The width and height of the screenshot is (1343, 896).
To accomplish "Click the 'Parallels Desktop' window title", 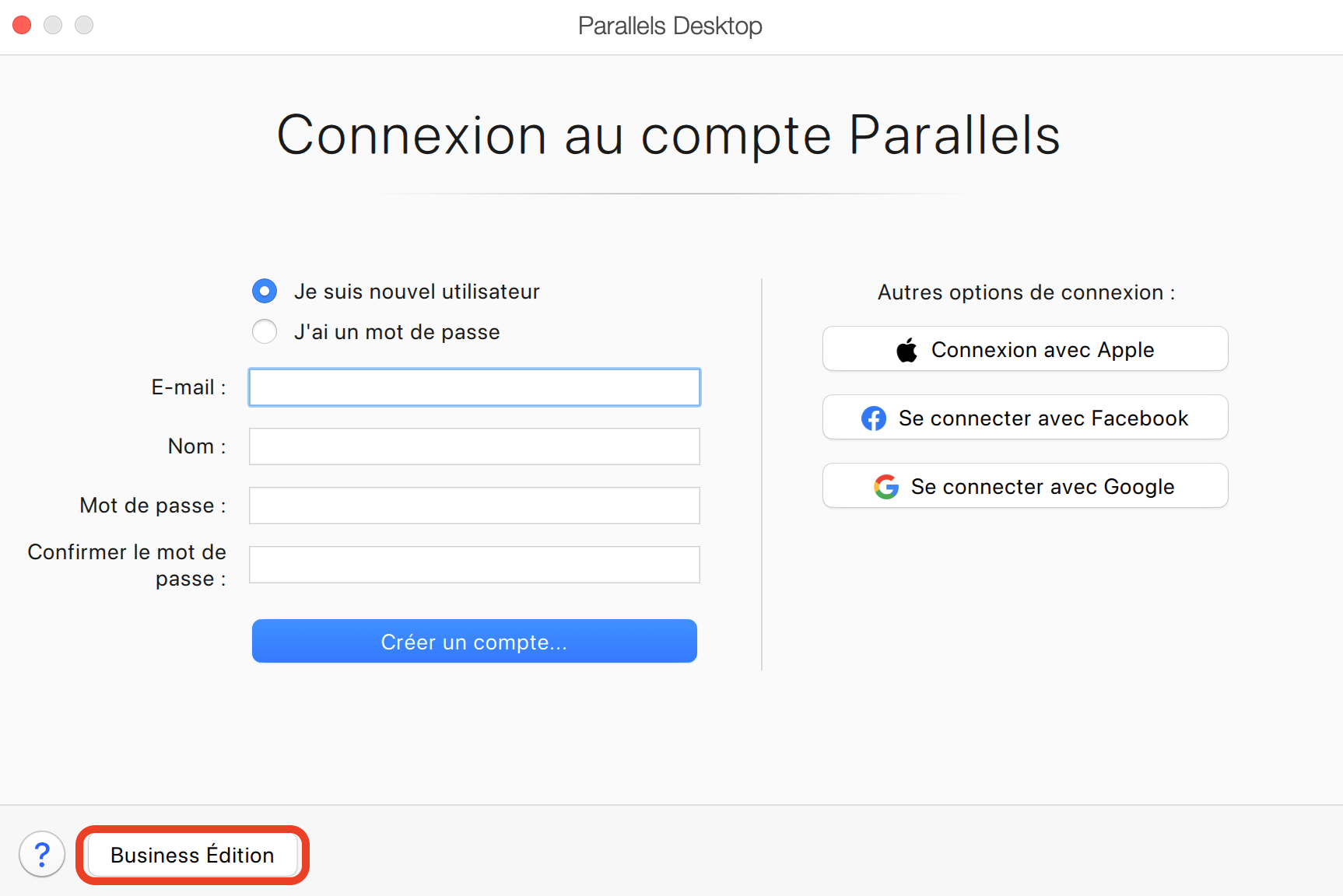I will (x=670, y=26).
